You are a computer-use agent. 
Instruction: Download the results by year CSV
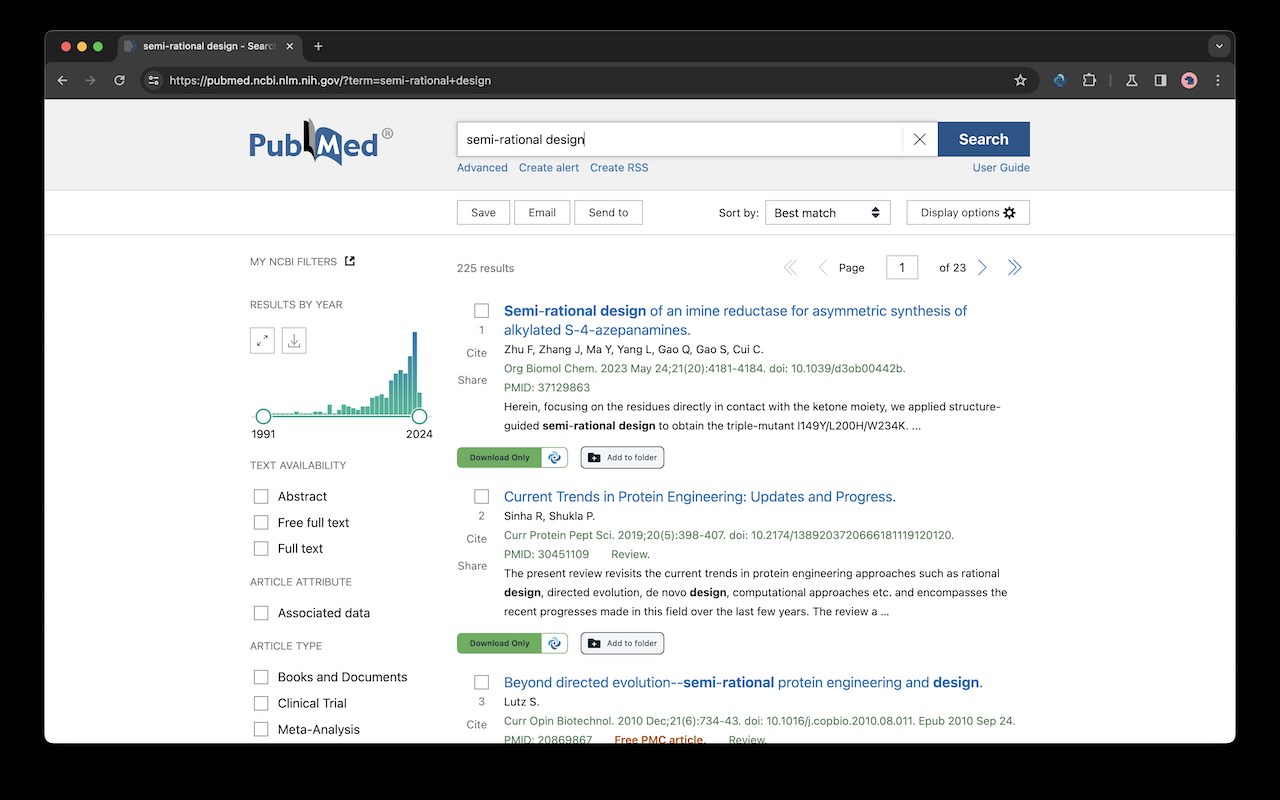point(294,340)
